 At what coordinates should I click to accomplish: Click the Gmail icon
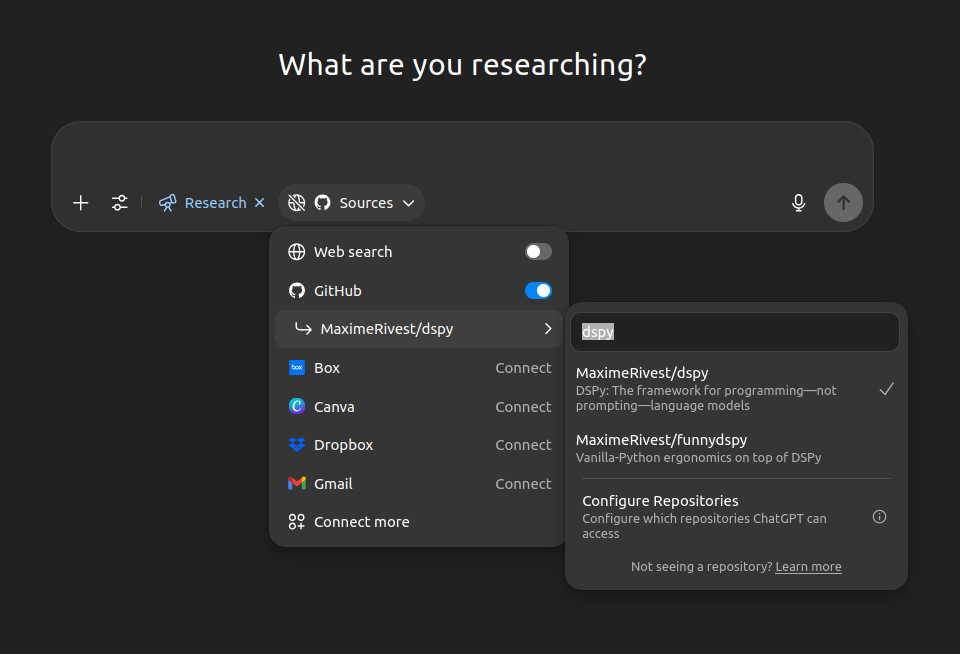click(297, 484)
